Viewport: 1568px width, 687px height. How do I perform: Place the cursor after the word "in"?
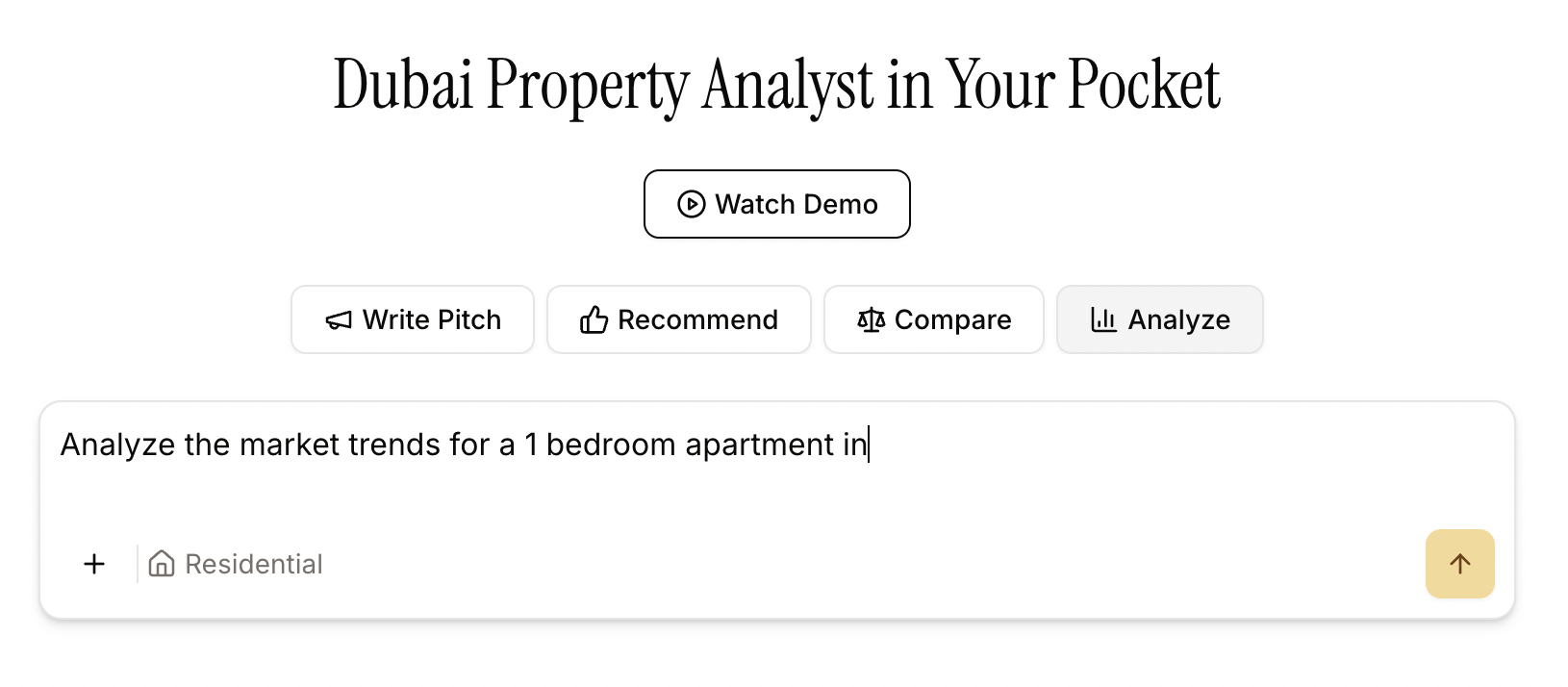pos(869,445)
